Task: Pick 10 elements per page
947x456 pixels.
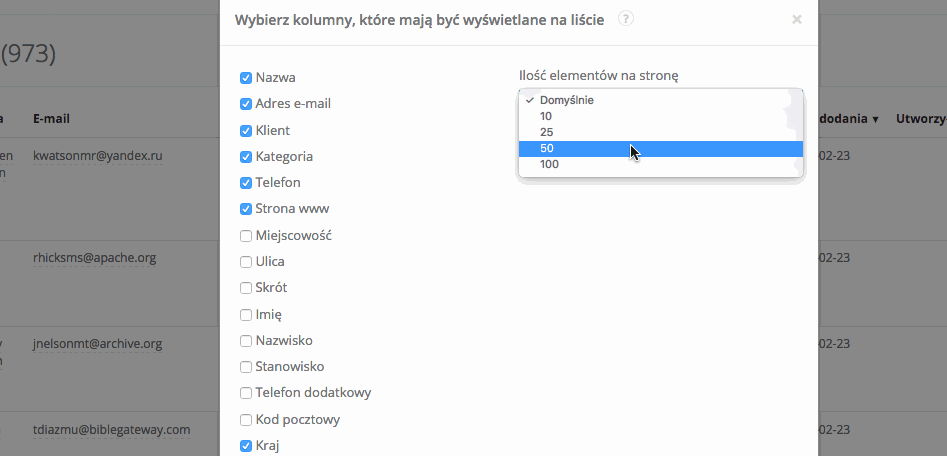Action: click(546, 116)
